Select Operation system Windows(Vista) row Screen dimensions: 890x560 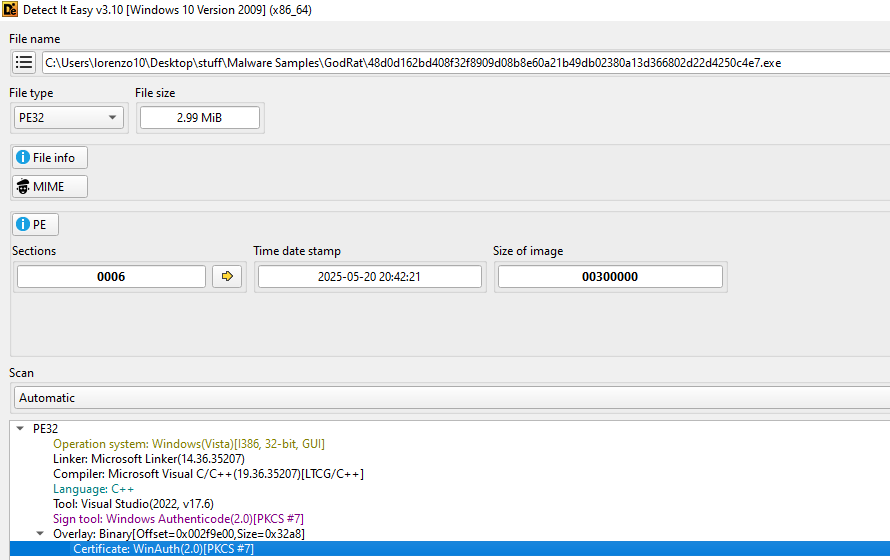(189, 444)
